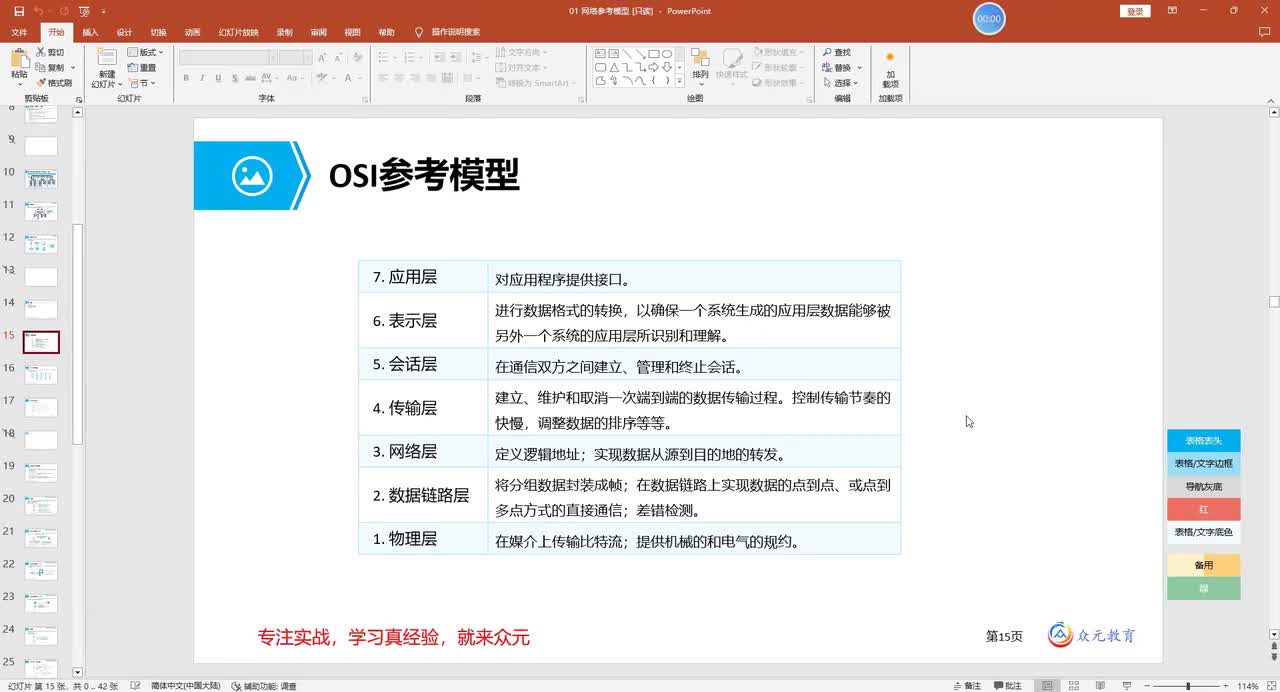The image size is (1280, 692).
Task: Select slide 16 thumbnail
Action: coord(41,375)
